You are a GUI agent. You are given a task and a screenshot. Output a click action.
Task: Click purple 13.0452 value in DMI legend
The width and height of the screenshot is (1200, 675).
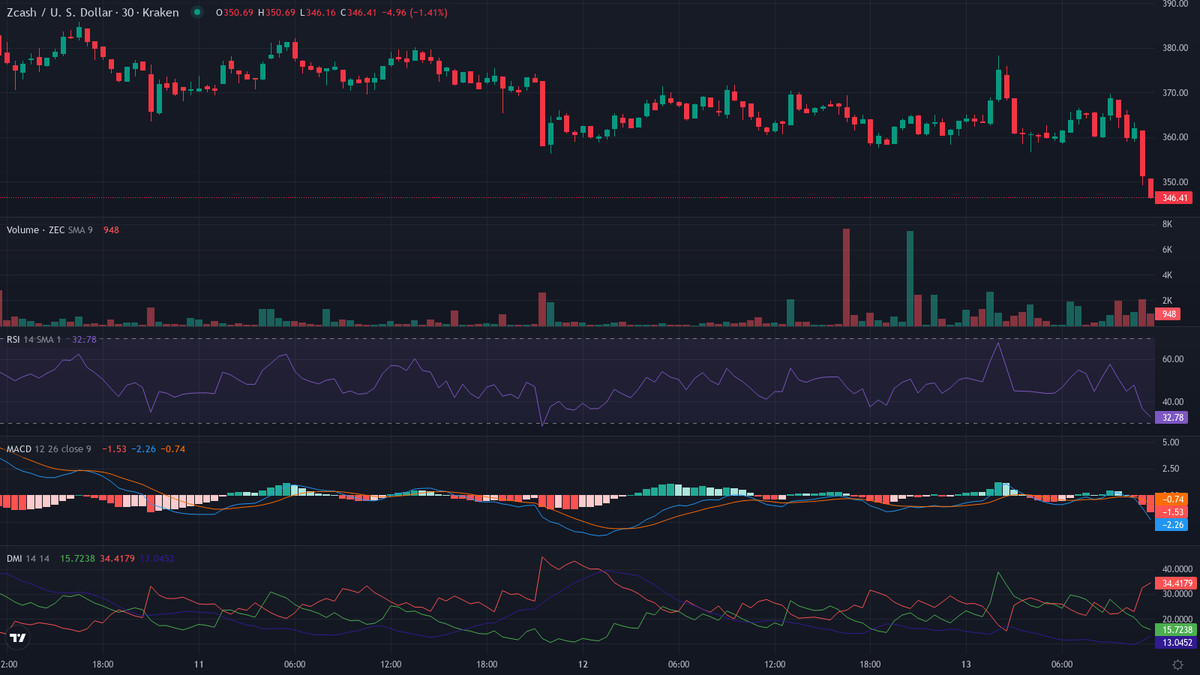158,559
